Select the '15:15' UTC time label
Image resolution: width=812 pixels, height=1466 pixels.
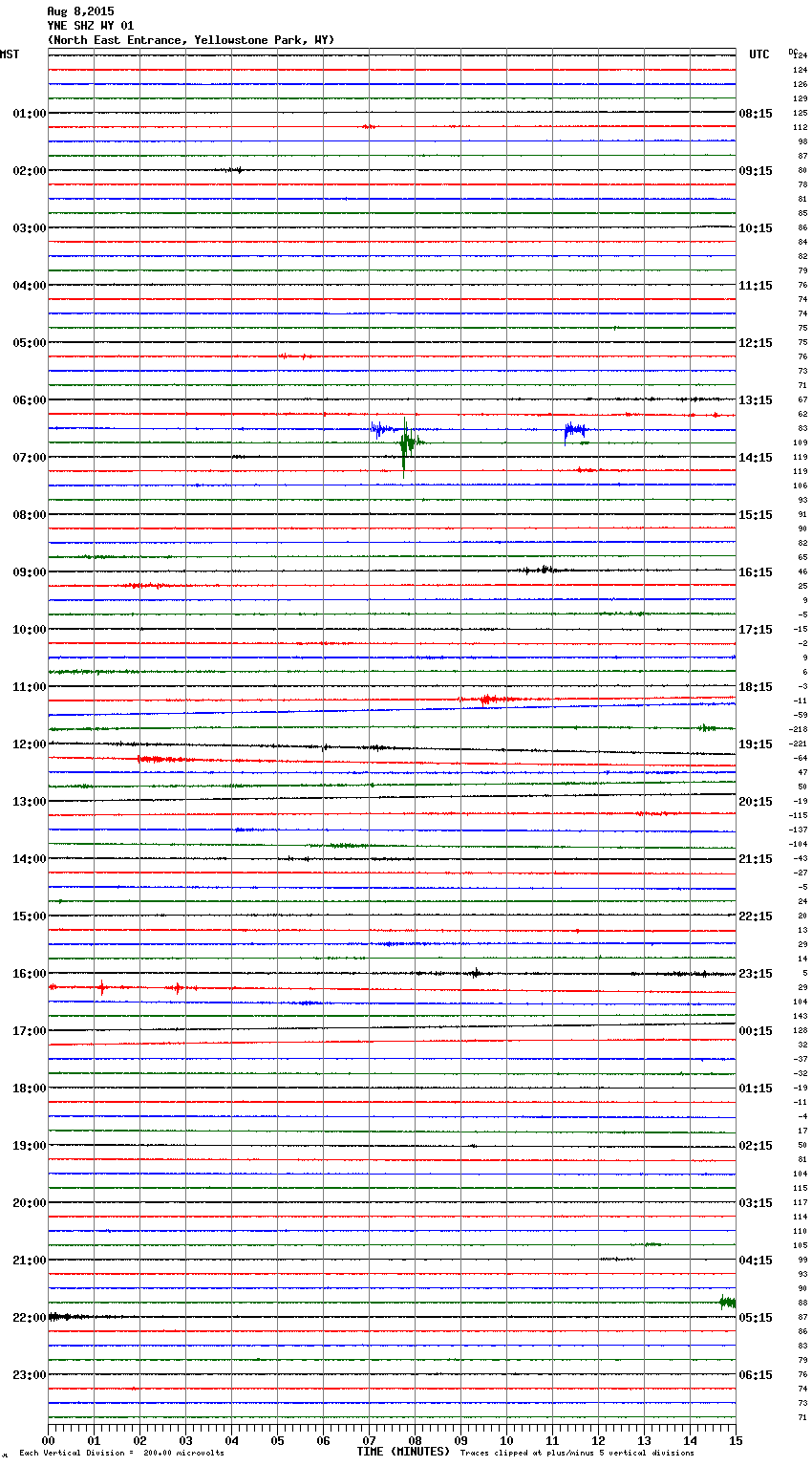tap(756, 515)
